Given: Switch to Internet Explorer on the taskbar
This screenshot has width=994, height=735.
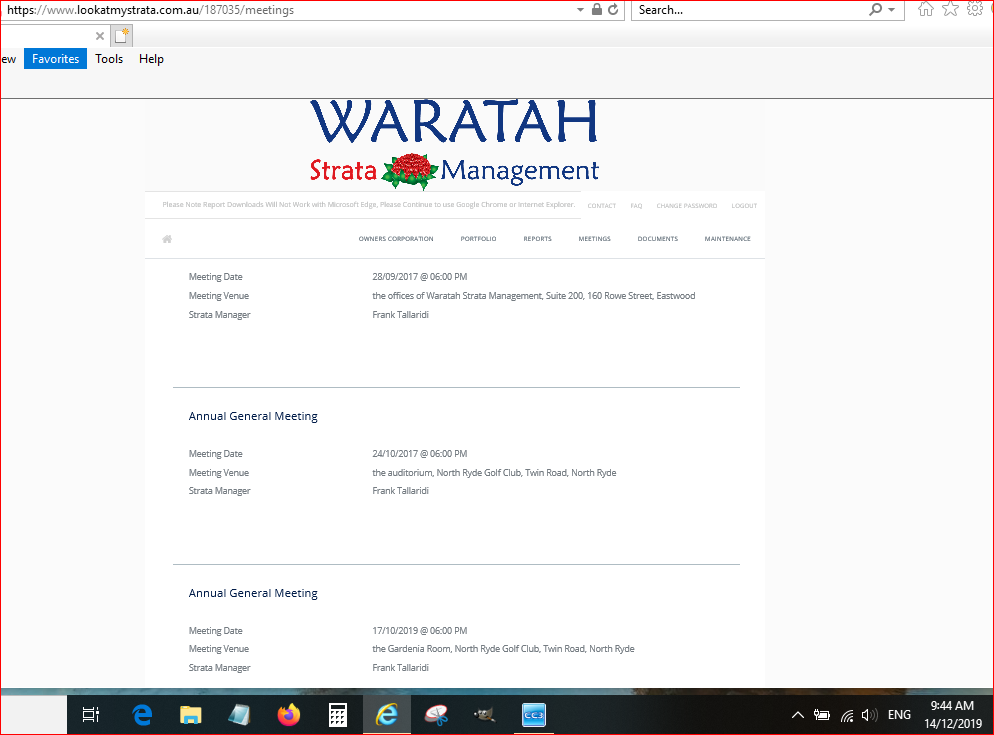Looking at the screenshot, I should click(x=387, y=715).
